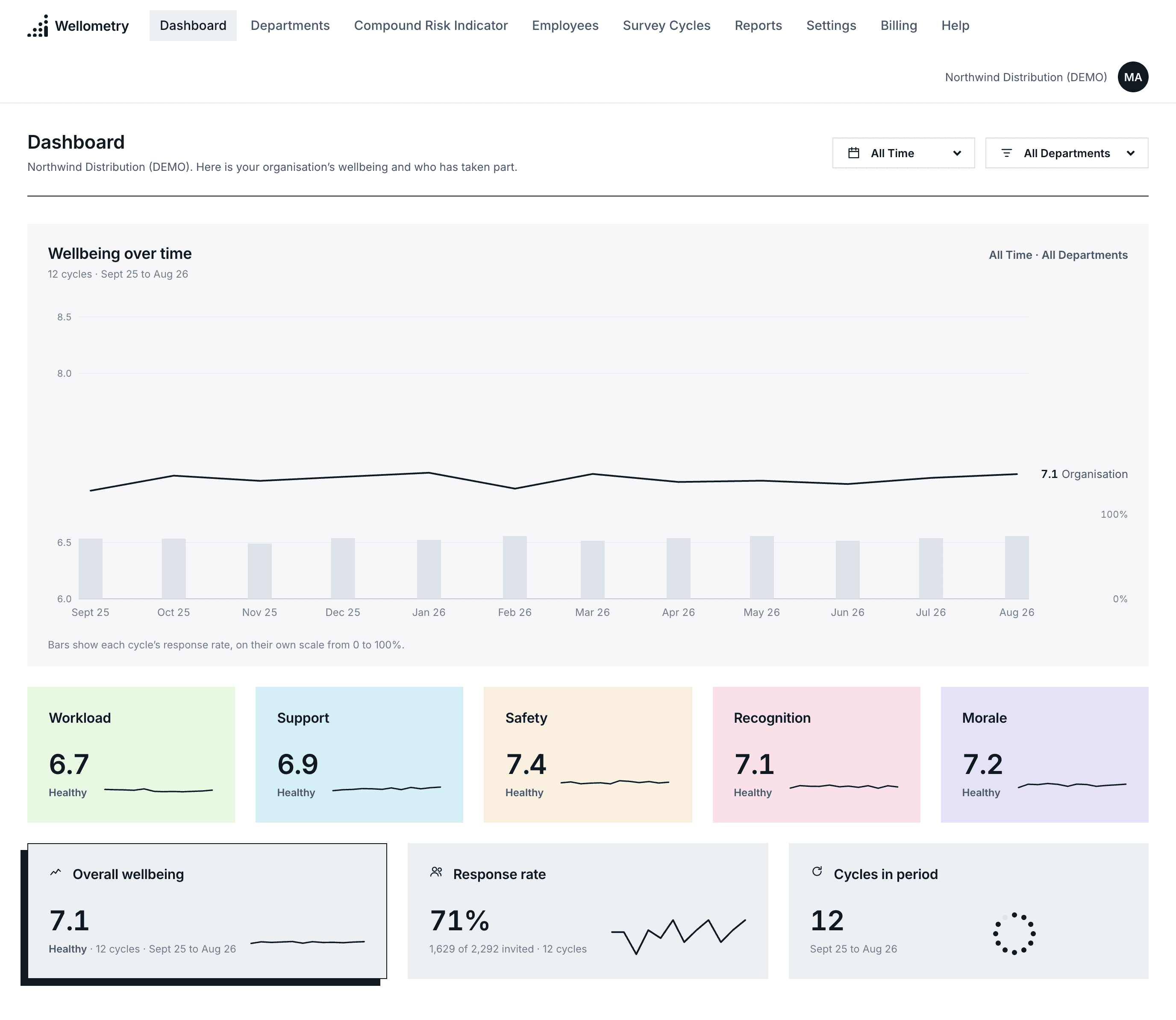Click the trend line icon next to Overall wellbeing
The height and width of the screenshot is (1020, 1176).
coord(55,872)
